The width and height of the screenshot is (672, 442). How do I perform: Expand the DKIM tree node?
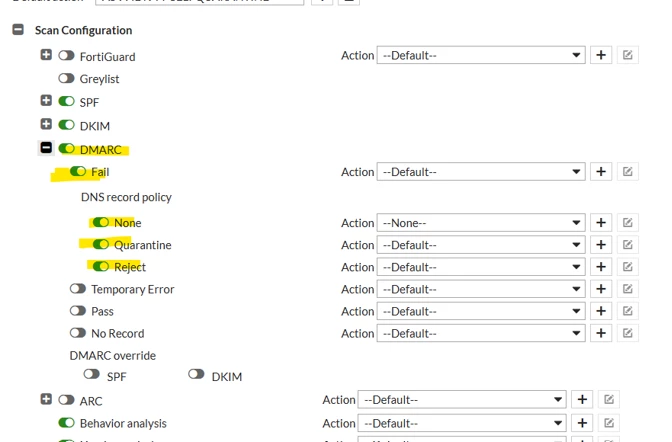(x=46, y=124)
